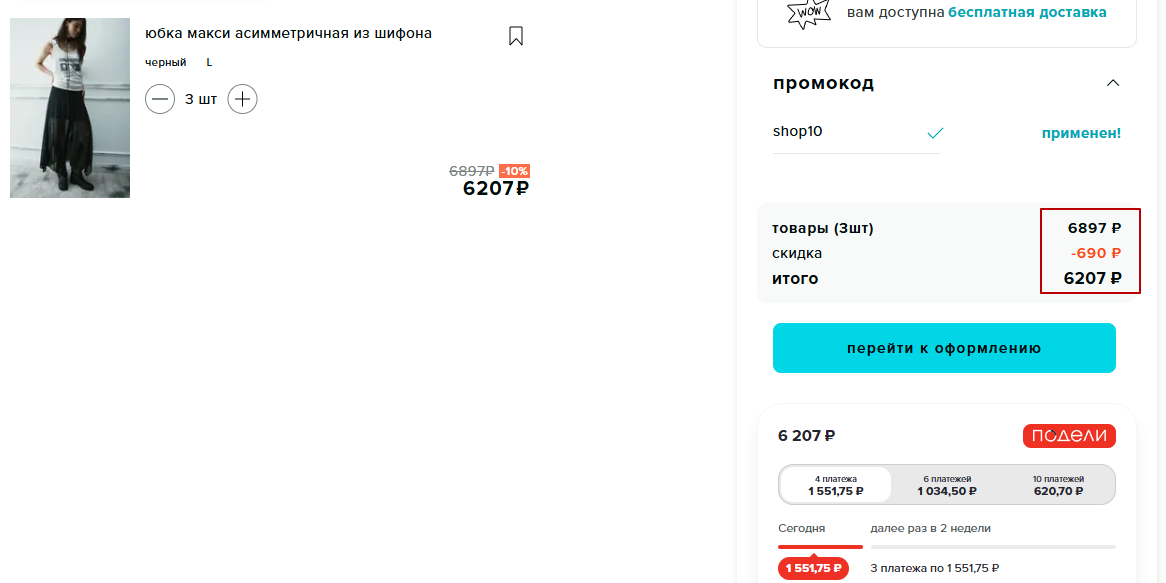
Task: Increase skirt quantity with plus button
Action: point(243,99)
